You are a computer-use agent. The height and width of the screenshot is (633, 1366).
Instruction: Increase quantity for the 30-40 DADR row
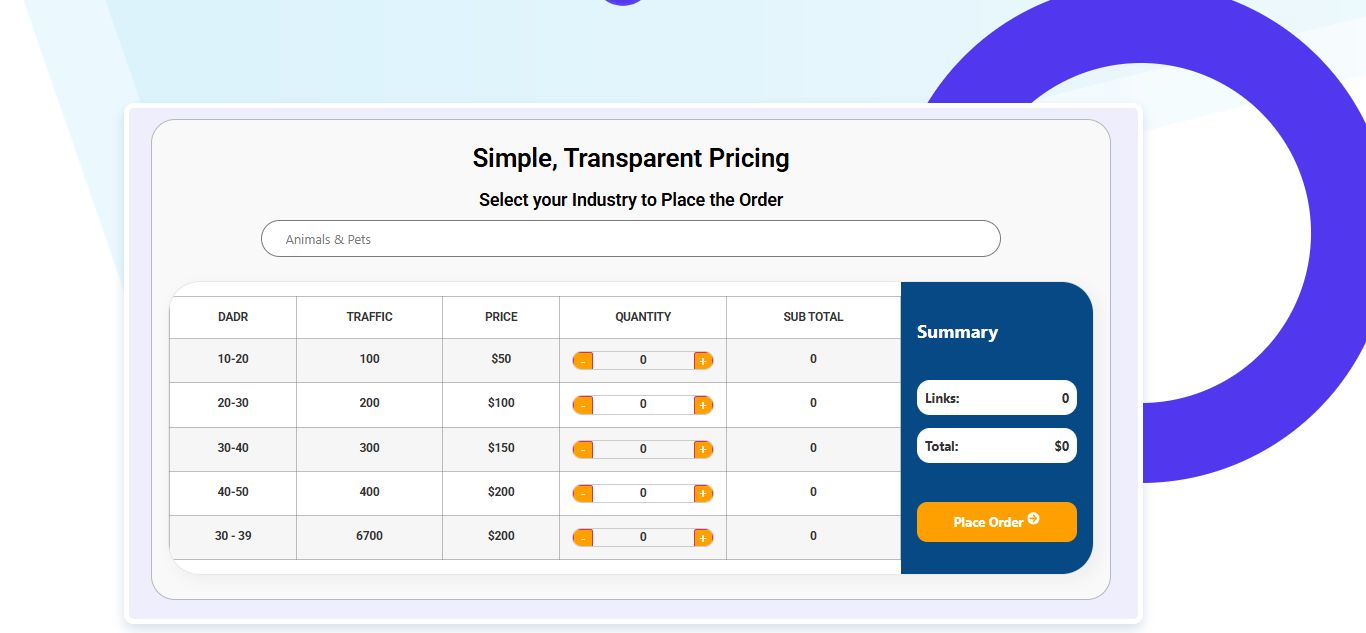click(x=703, y=449)
